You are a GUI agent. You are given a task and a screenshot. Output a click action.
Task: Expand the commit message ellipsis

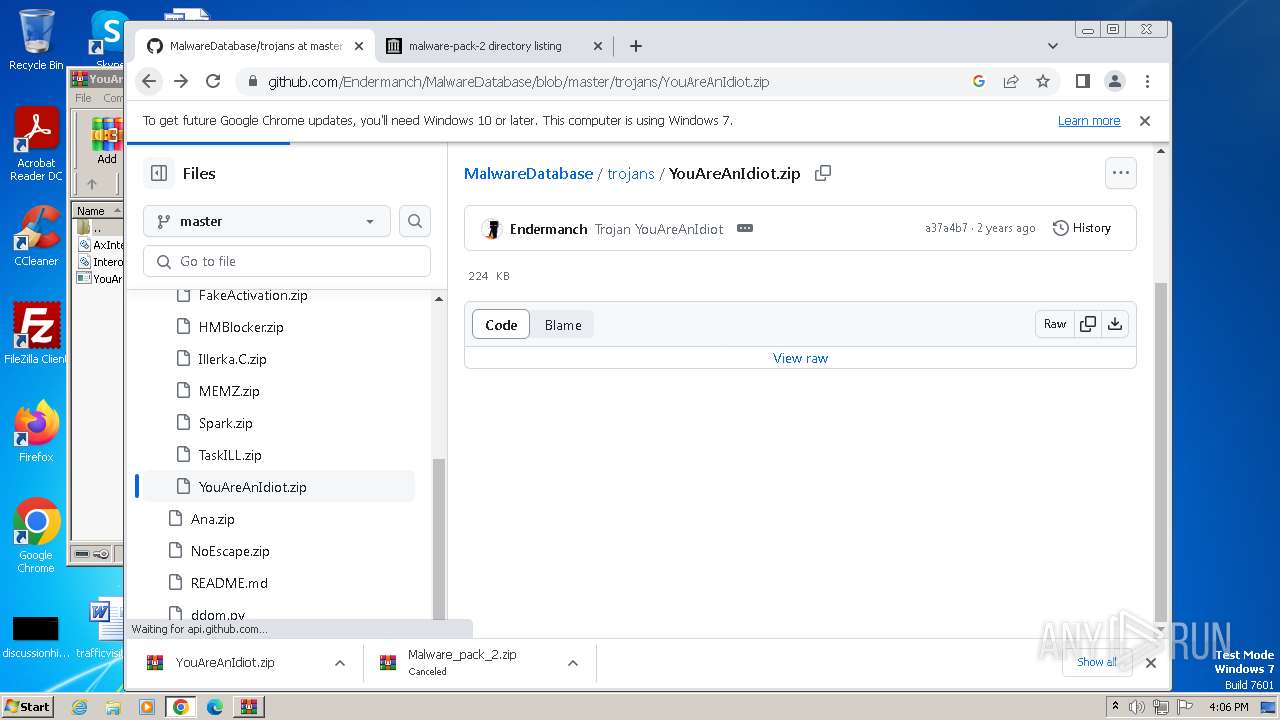744,228
